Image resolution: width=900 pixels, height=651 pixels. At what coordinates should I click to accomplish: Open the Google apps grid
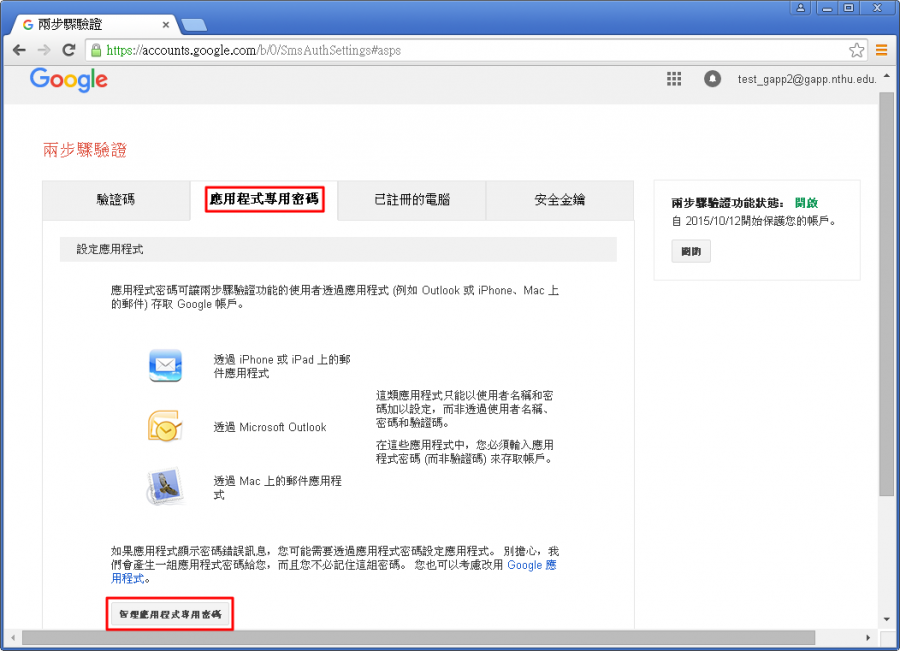[674, 79]
